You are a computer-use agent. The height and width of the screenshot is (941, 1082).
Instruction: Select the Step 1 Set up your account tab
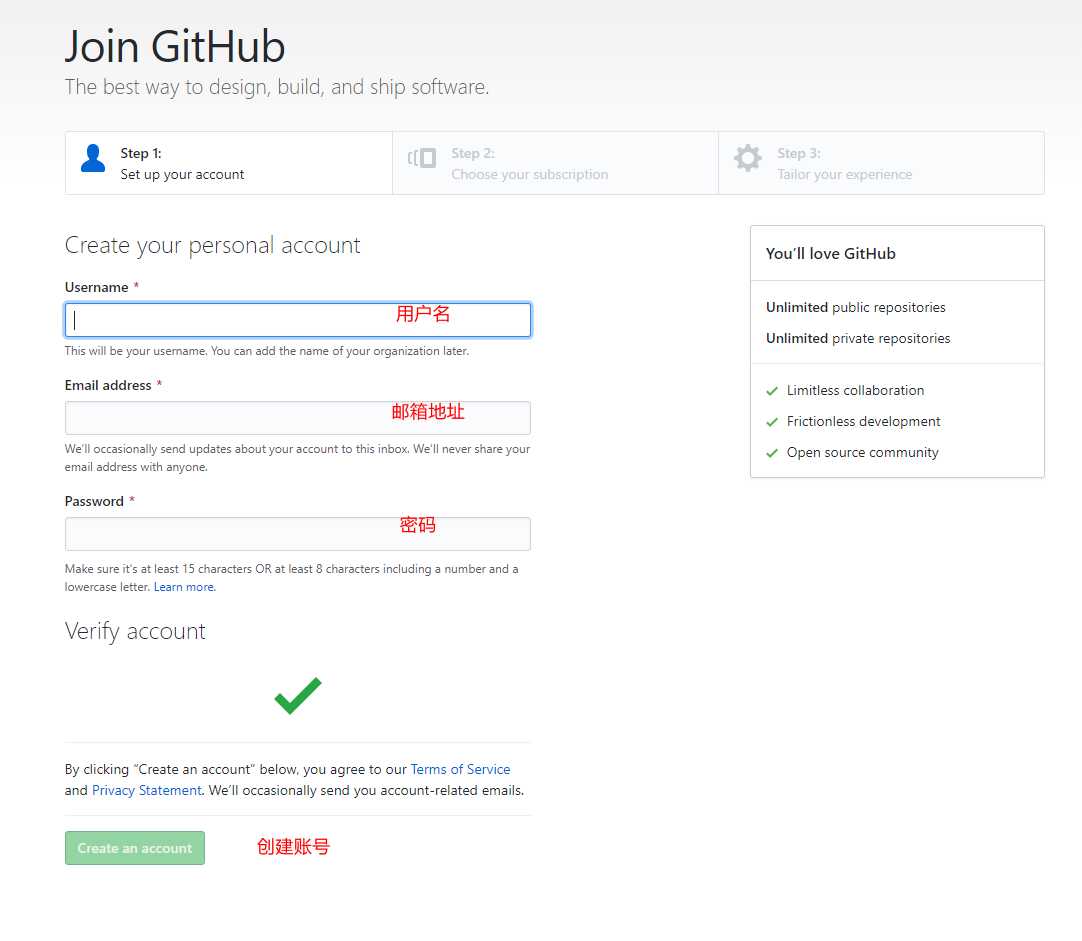229,164
